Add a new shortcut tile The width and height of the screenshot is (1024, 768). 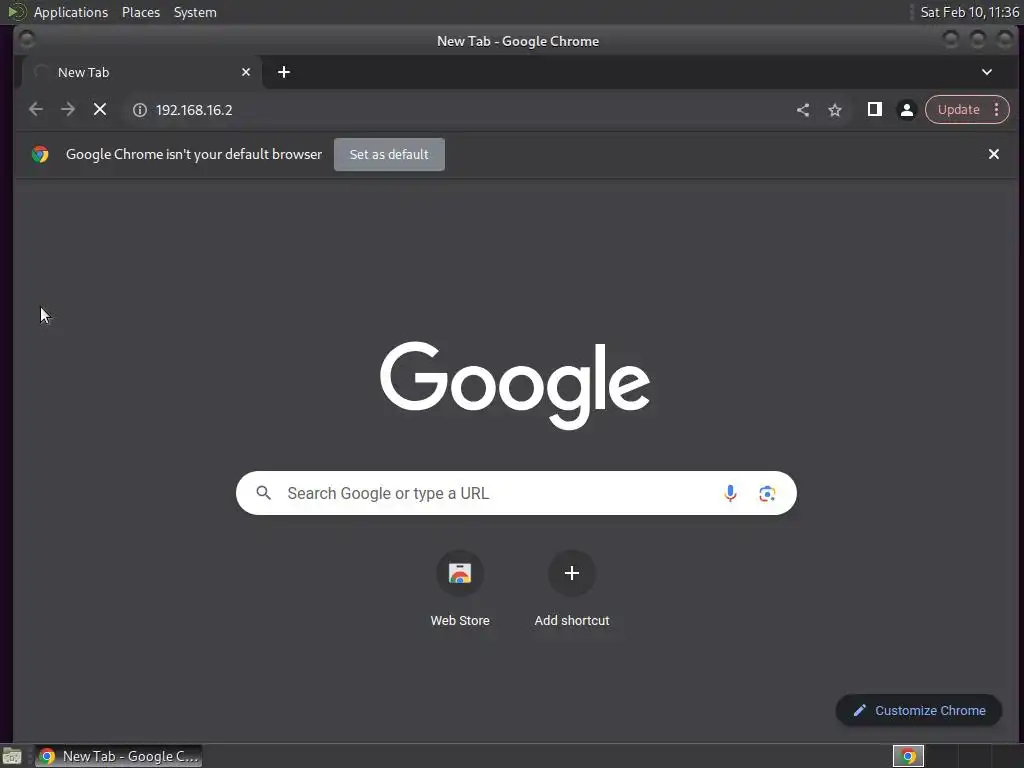coord(571,589)
